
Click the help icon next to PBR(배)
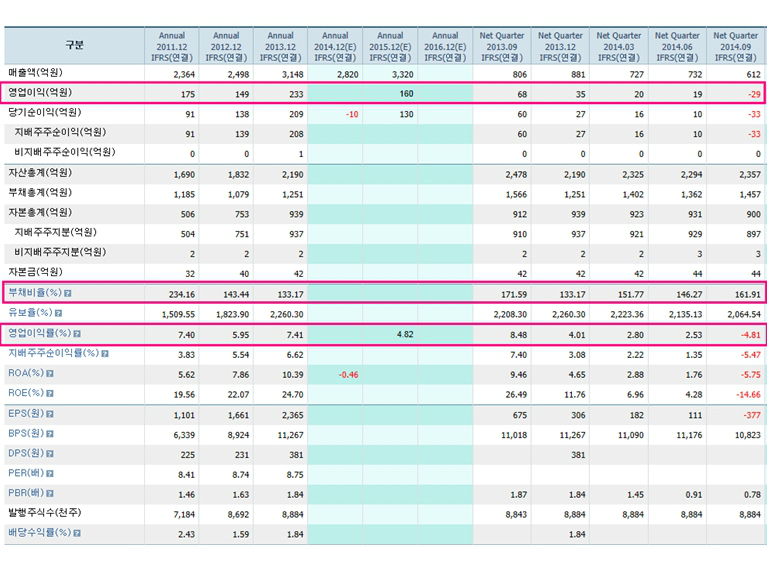pyautogui.click(x=49, y=493)
